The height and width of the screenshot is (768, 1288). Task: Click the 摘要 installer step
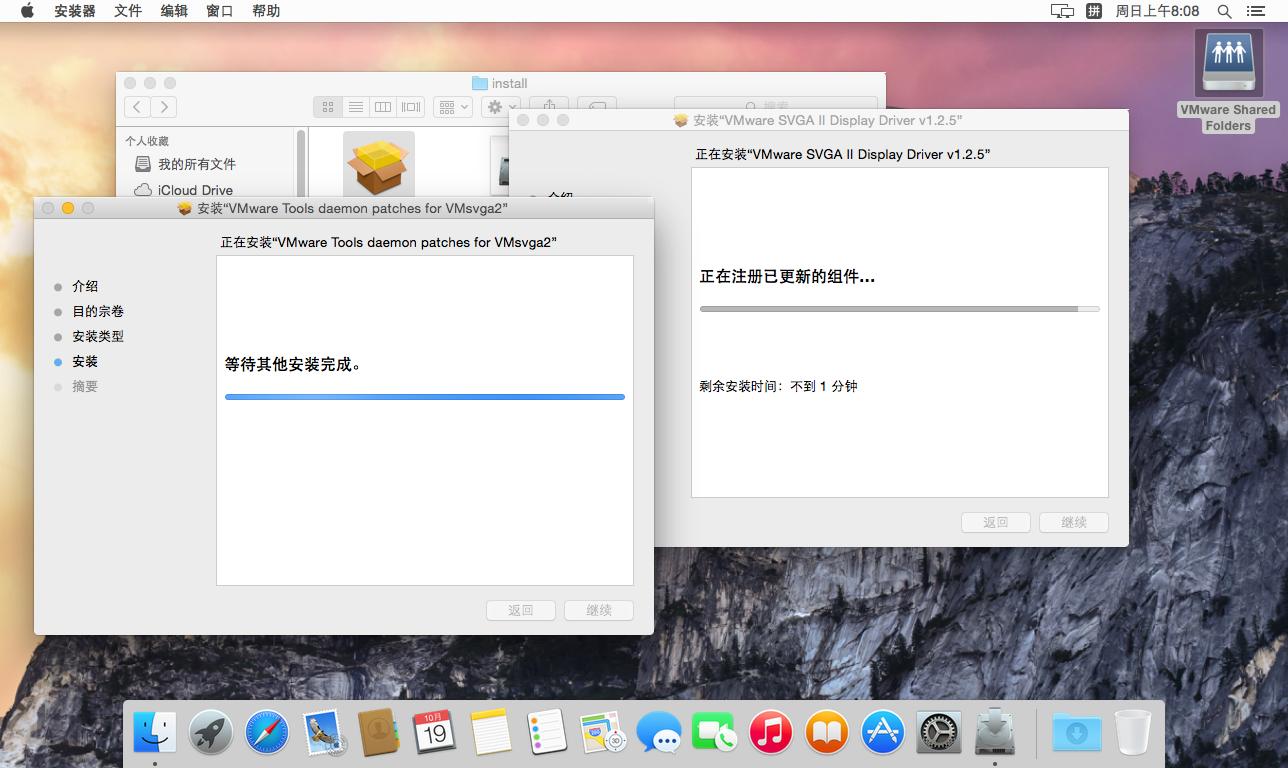[x=85, y=386]
